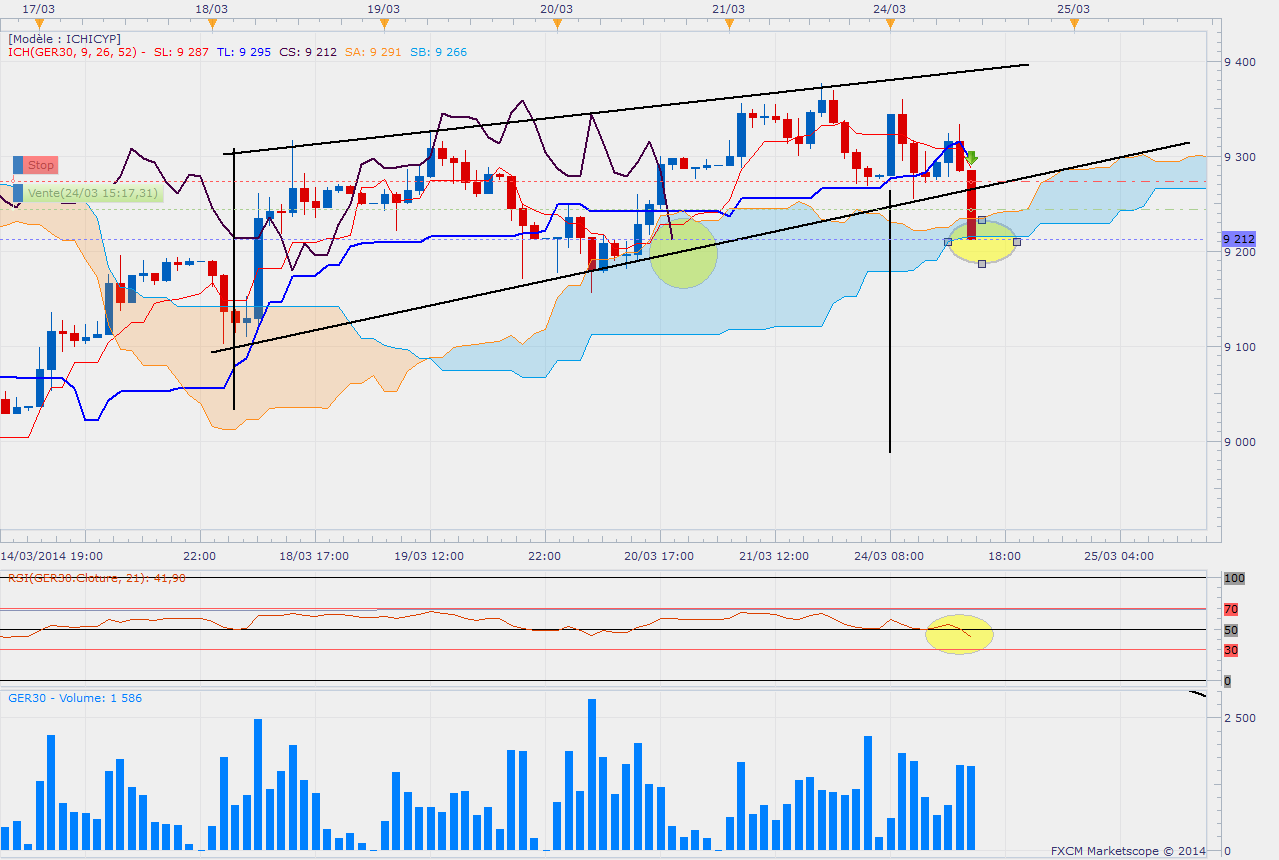
Task: Click the [Modèle : ICHICYP] label
Action: (x=65, y=38)
